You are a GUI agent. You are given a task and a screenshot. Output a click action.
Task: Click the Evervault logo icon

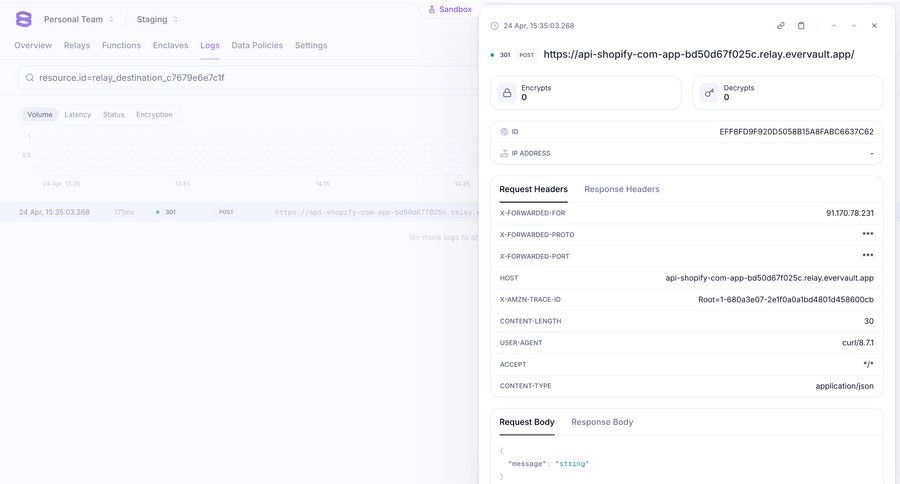[x=24, y=19]
